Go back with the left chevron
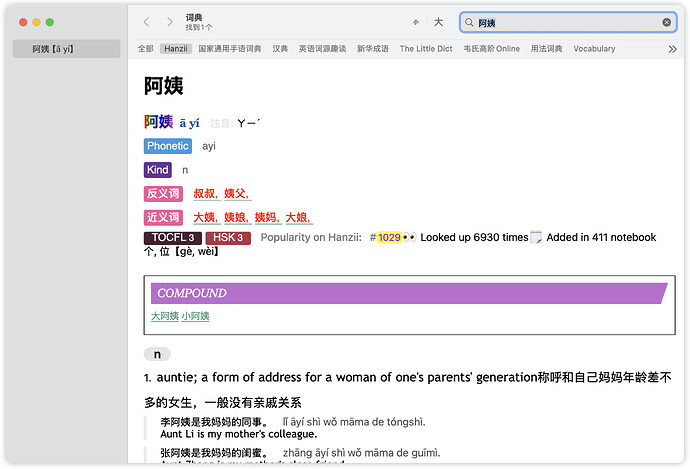Image resolution: width=690 pixels, height=469 pixels. coord(147,22)
